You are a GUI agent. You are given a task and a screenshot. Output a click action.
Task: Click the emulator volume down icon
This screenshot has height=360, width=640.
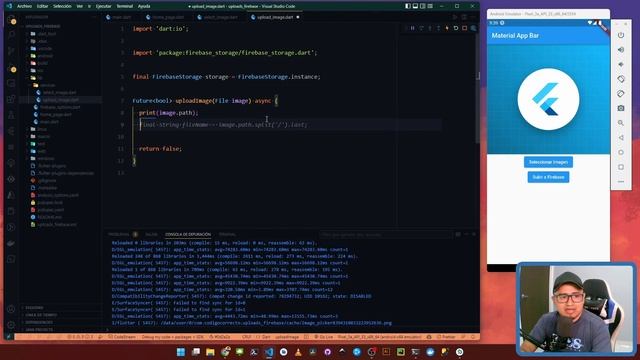pyautogui.click(x=621, y=64)
